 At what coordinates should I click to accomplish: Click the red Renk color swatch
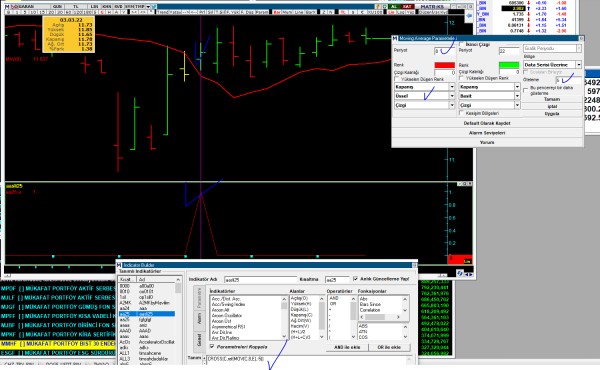(444, 65)
